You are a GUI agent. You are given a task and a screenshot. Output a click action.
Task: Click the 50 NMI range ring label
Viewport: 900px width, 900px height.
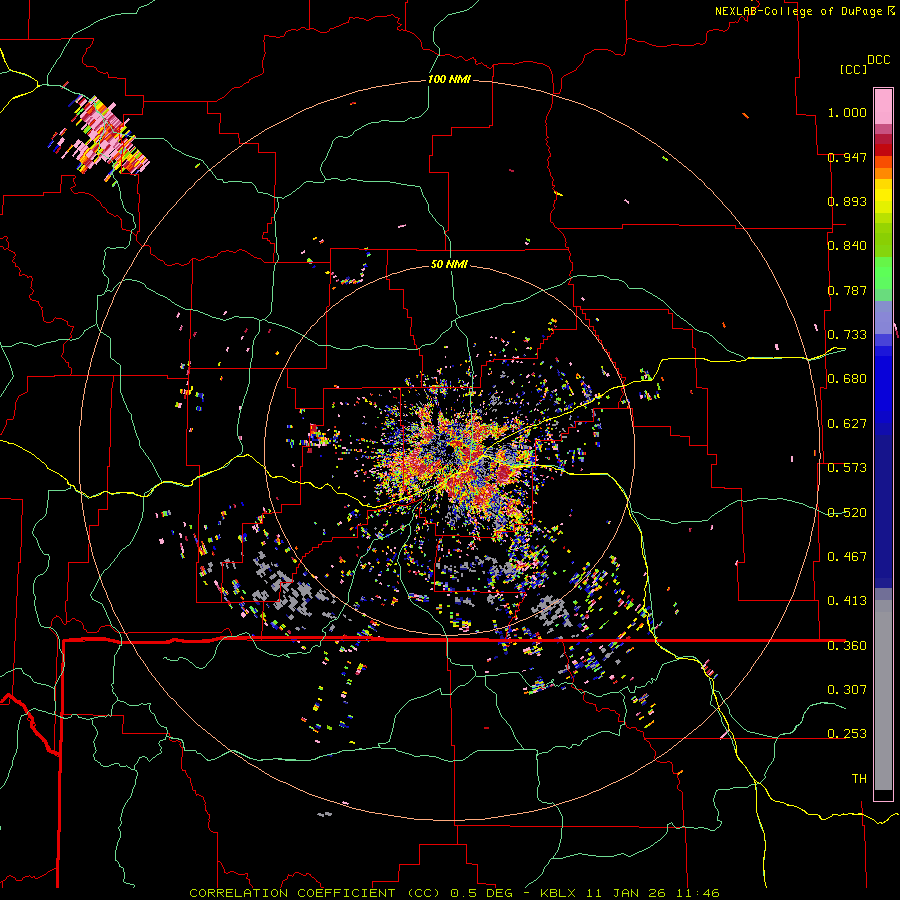[449, 265]
